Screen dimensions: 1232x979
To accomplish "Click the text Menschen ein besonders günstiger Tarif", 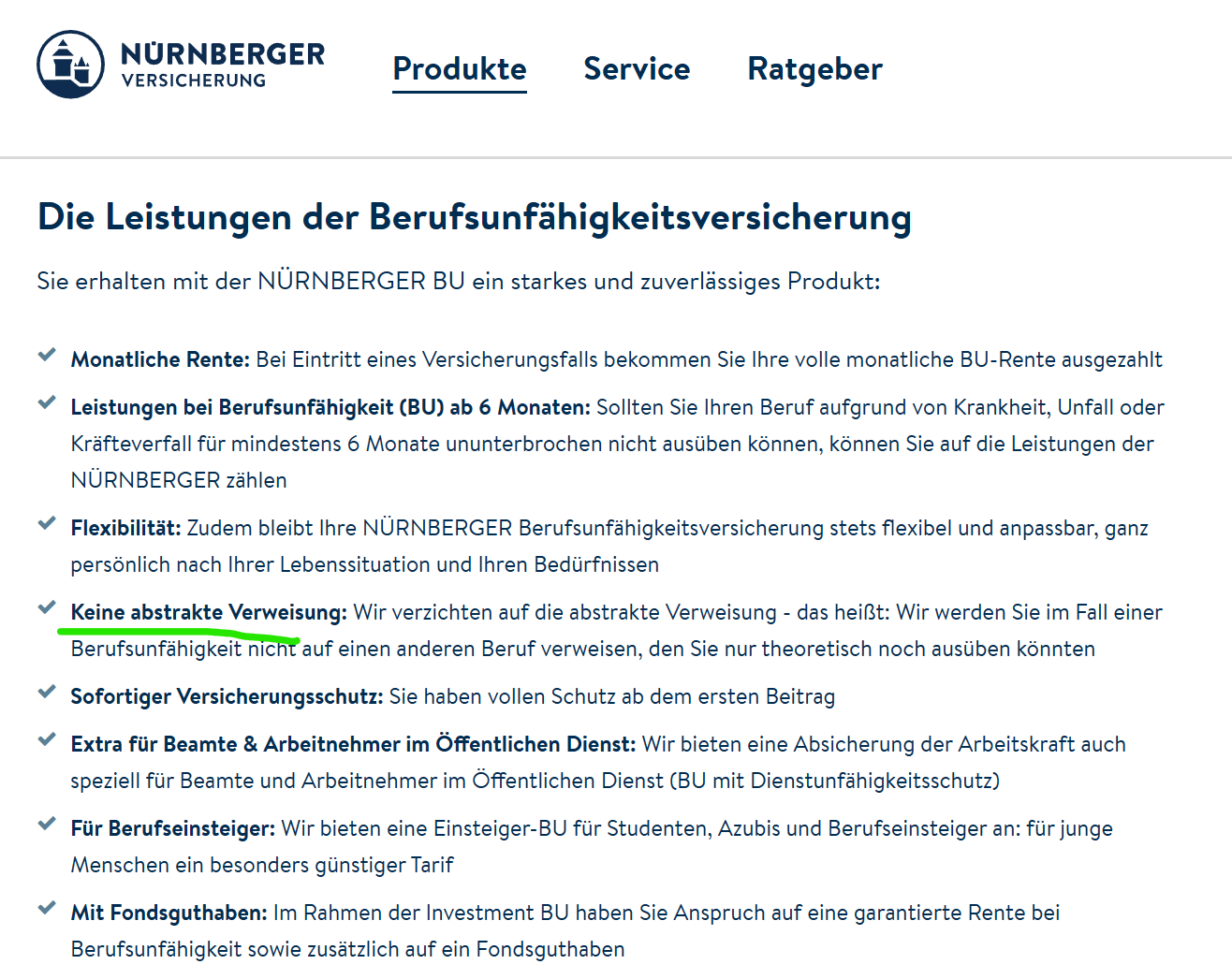I will [x=262, y=865].
